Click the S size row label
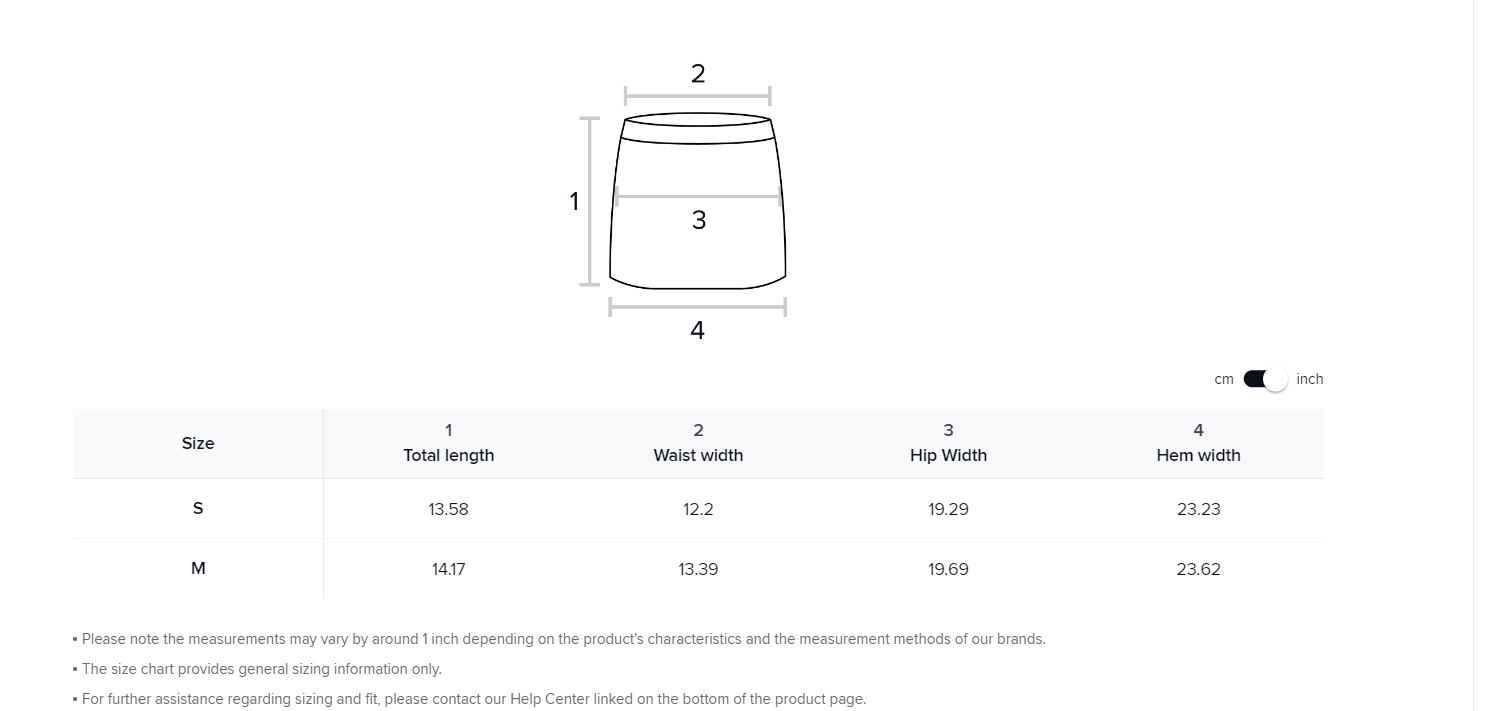Viewport: 1498px width, 711px height. [x=198, y=508]
